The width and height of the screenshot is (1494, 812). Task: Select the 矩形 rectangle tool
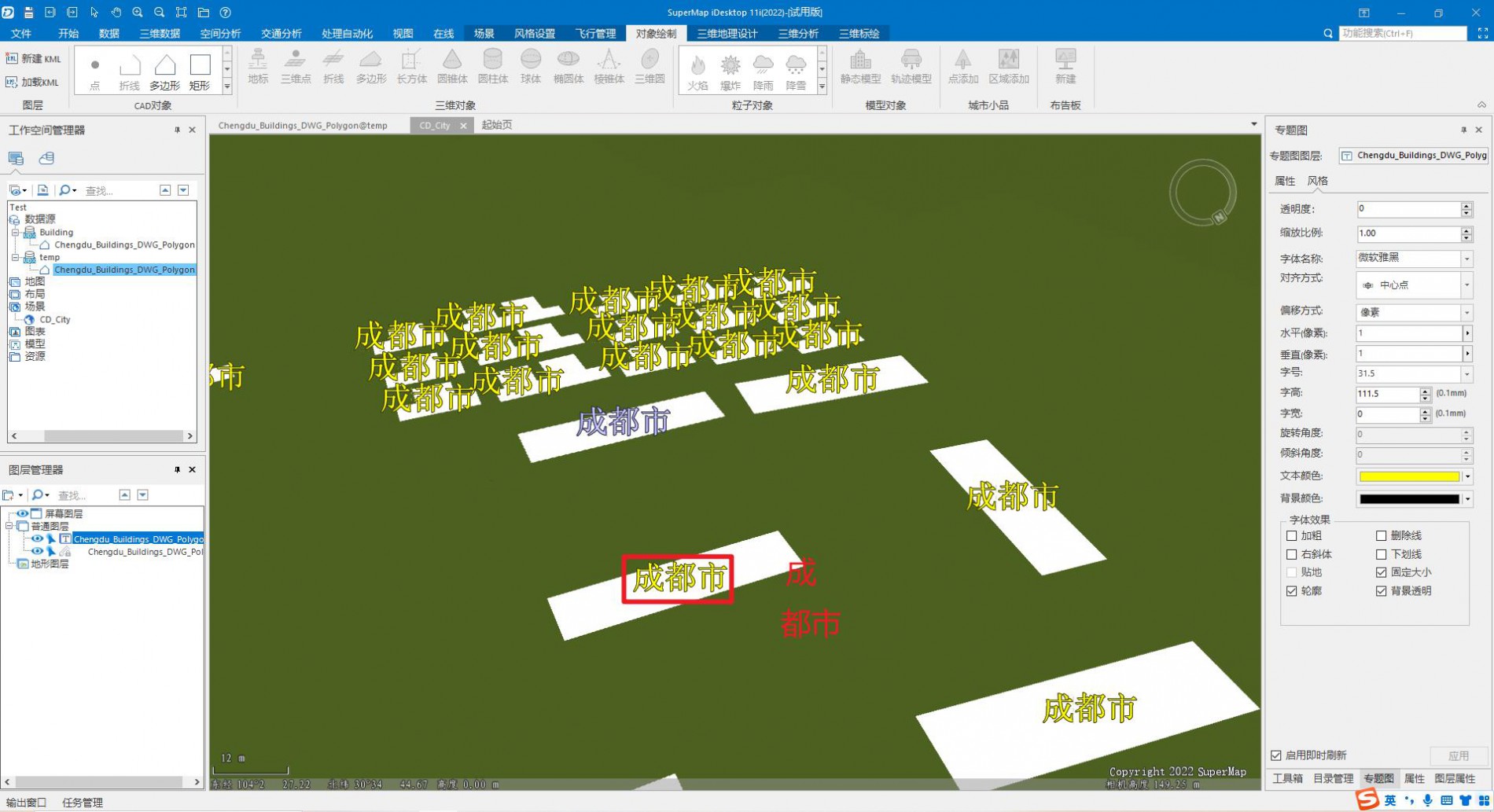pyautogui.click(x=201, y=71)
